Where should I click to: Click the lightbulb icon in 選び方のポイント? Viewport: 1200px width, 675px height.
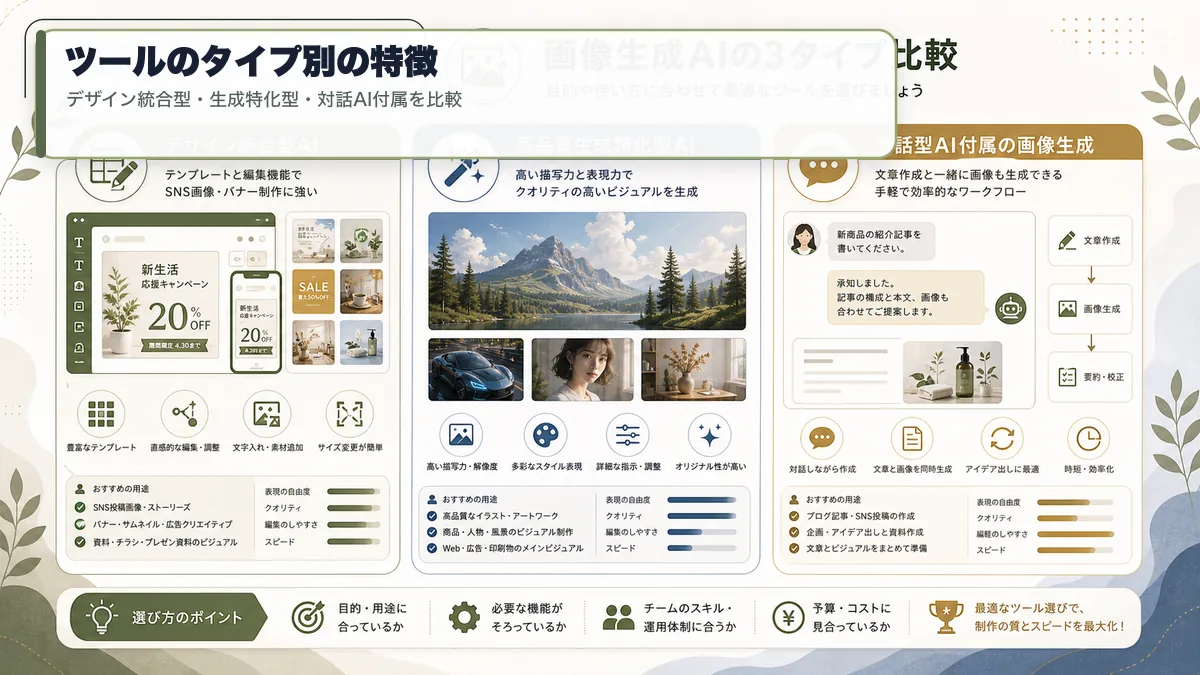102,618
